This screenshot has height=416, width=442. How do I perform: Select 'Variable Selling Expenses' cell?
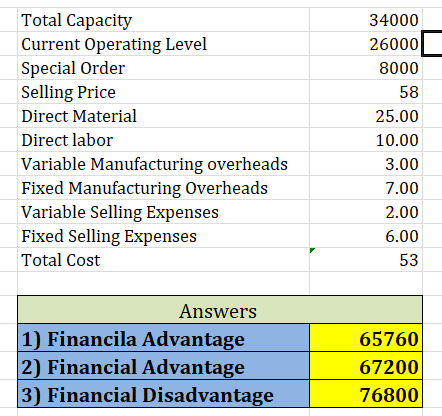(x=163, y=212)
